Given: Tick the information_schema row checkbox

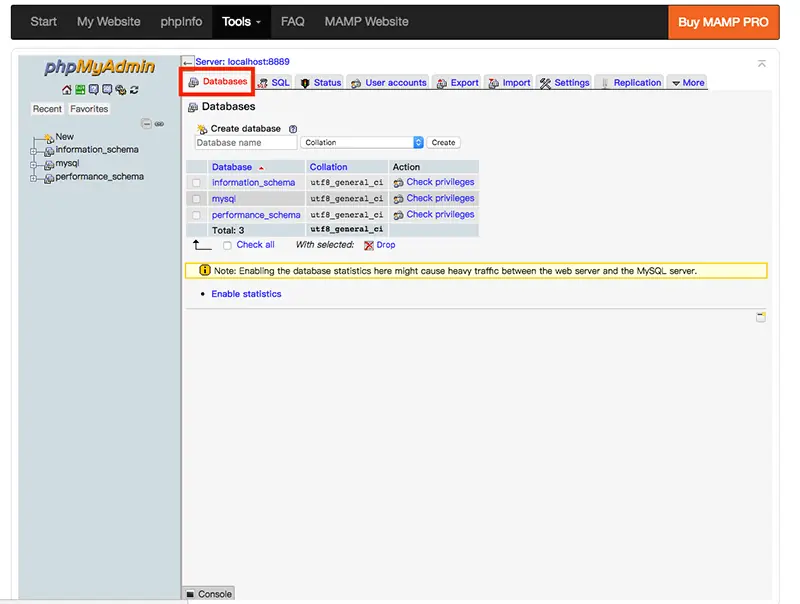Looking at the screenshot, I should point(196,183).
